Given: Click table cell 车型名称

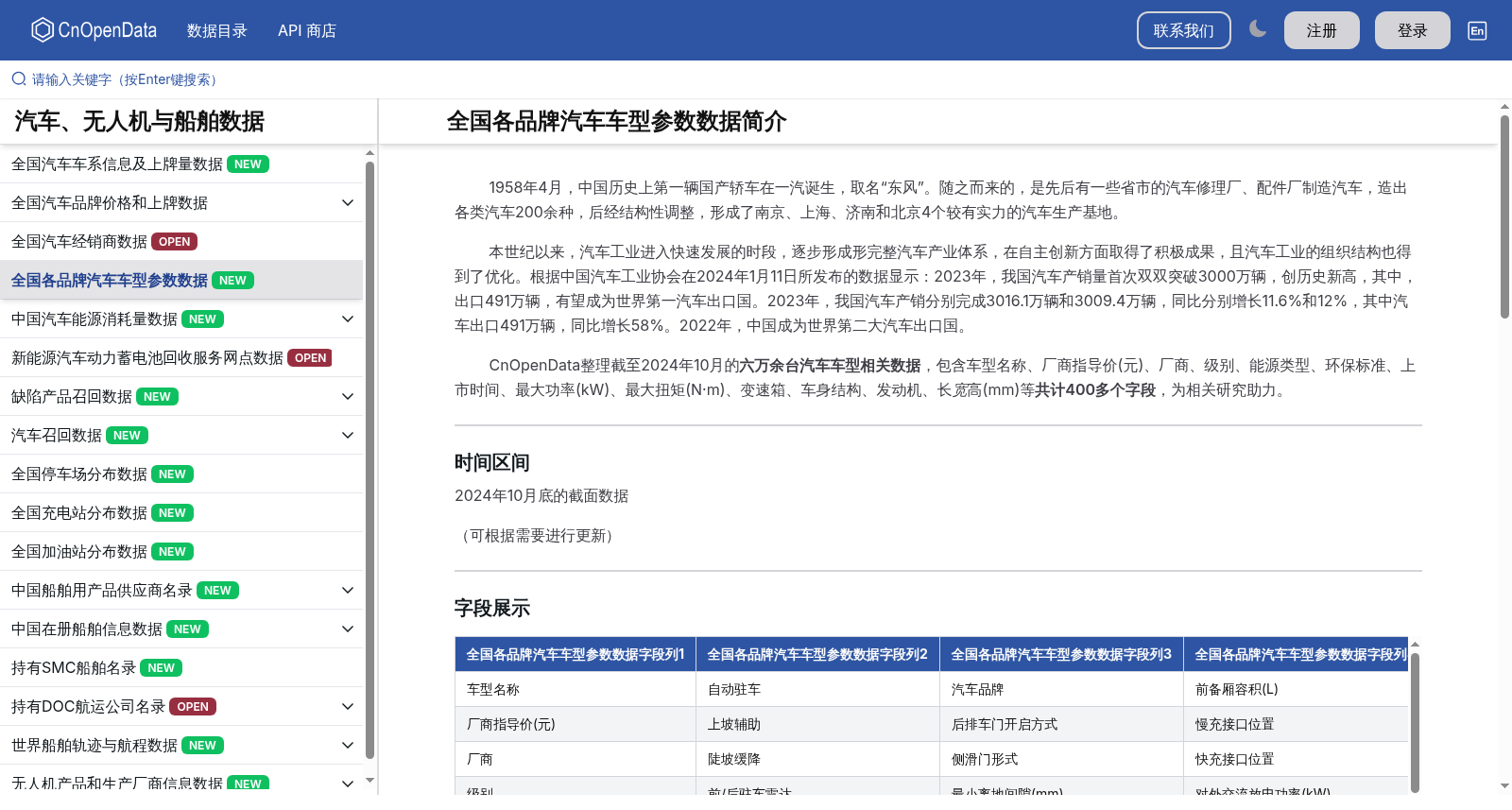Looking at the screenshot, I should tap(575, 689).
